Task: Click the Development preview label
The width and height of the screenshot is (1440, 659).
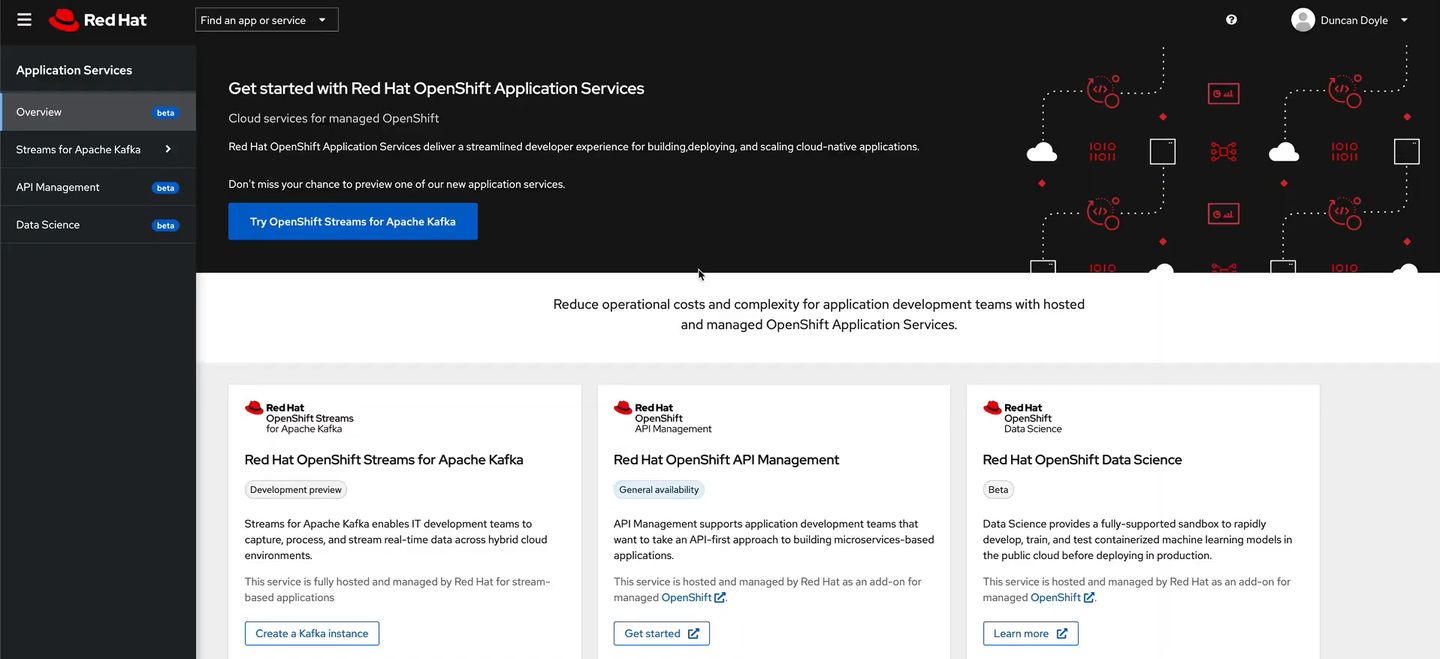Action: pos(296,490)
